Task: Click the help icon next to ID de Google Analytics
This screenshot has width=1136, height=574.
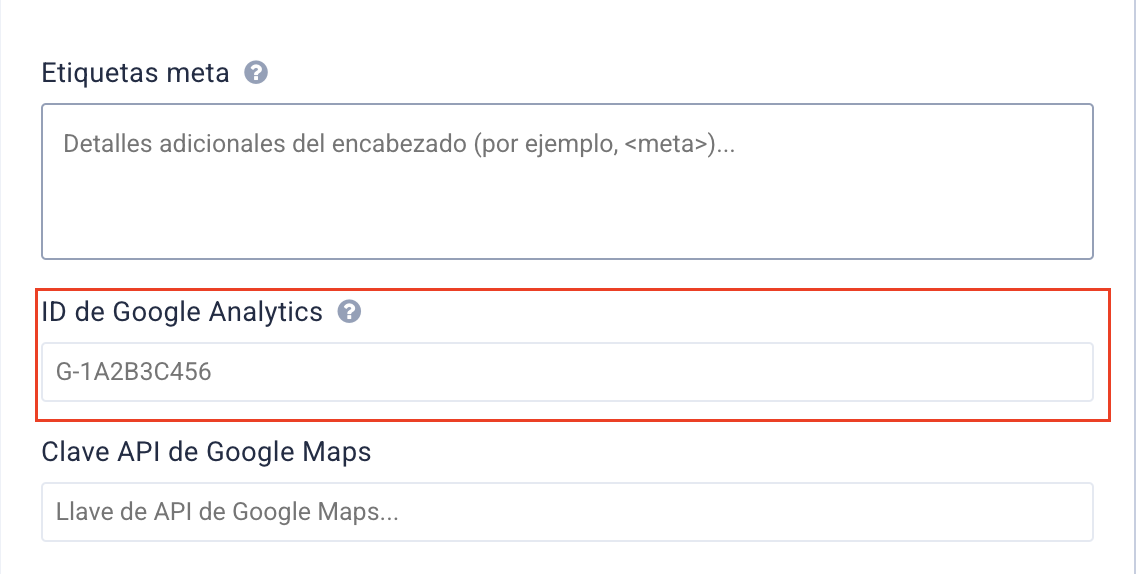Action: [349, 312]
